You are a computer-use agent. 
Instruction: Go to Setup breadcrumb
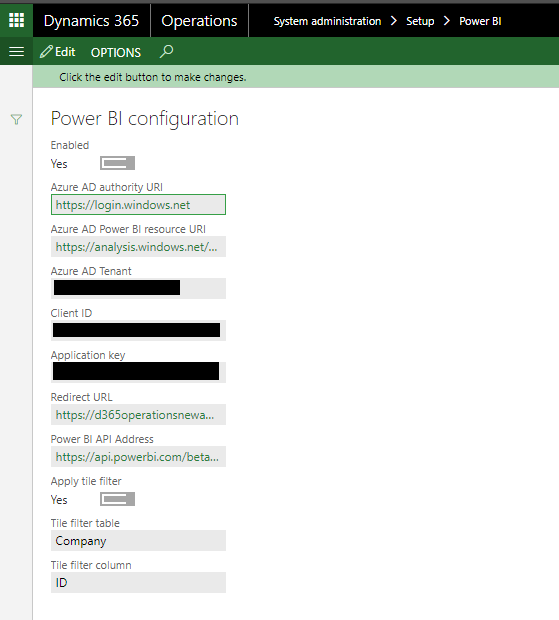420,21
